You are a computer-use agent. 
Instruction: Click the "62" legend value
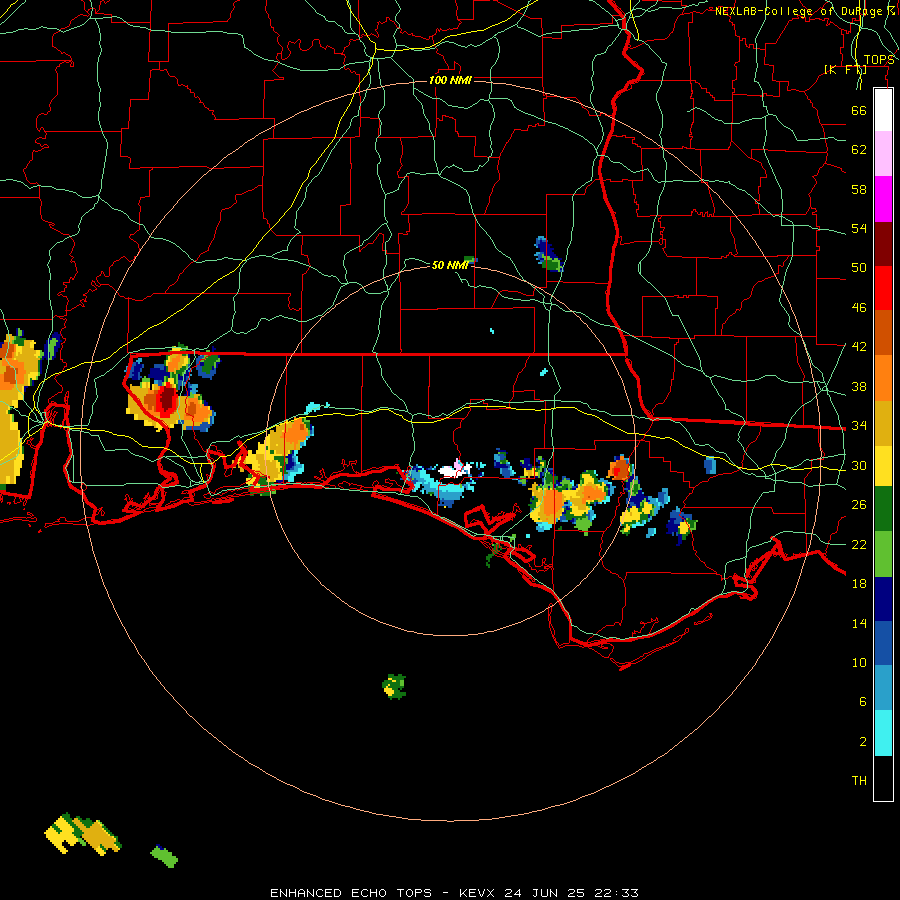(859, 150)
